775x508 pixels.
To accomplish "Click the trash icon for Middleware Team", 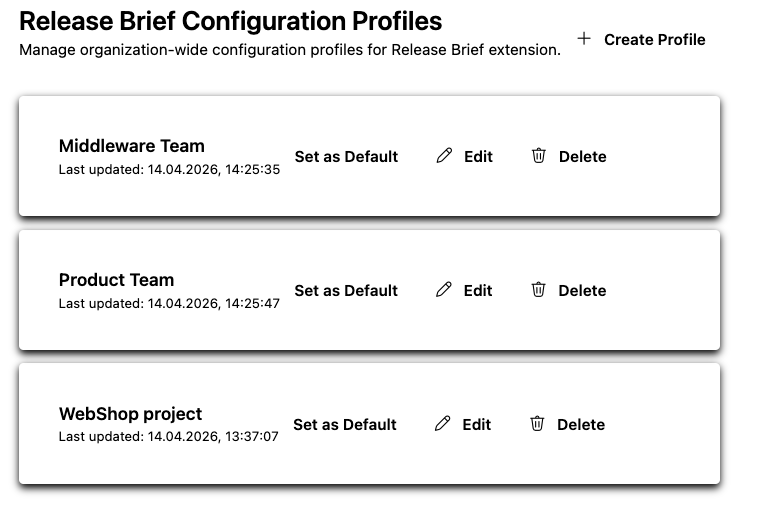I will point(539,156).
